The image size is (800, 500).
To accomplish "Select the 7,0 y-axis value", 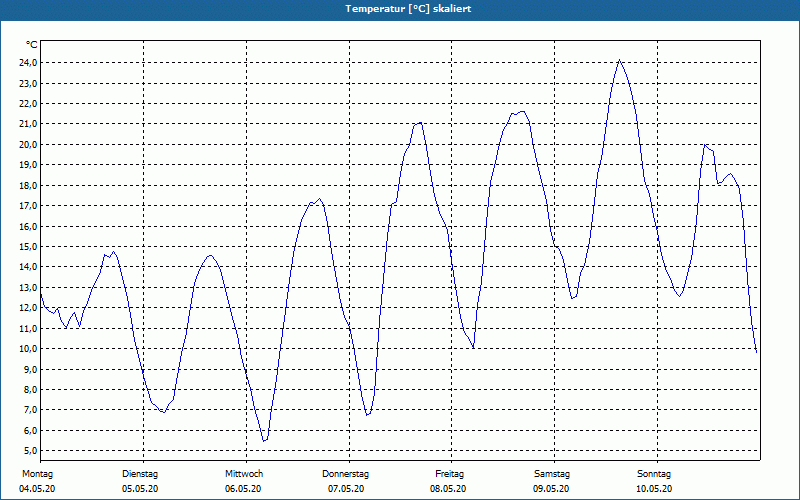I will point(30,410).
